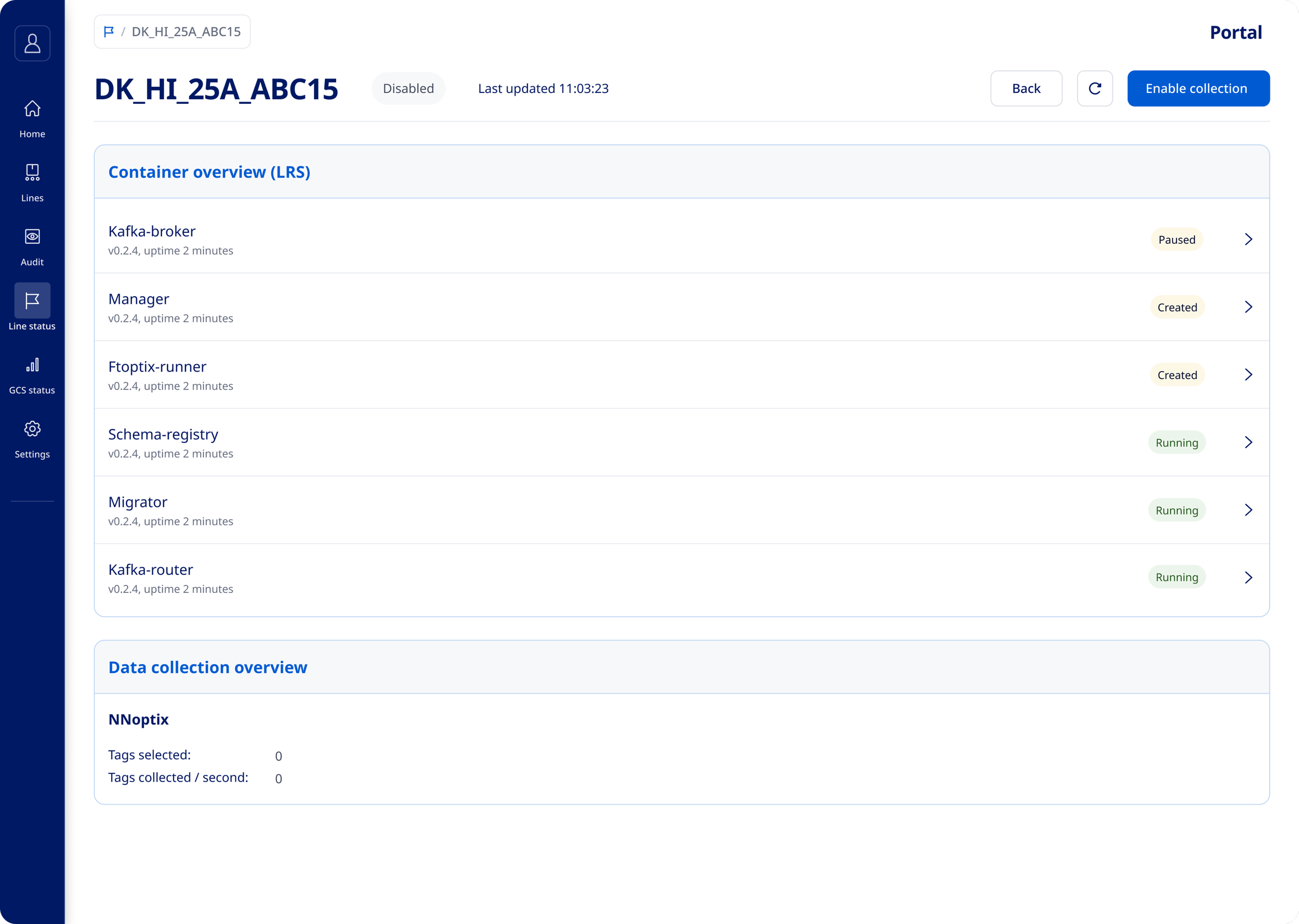Click the NNoptix heading

[x=138, y=719]
